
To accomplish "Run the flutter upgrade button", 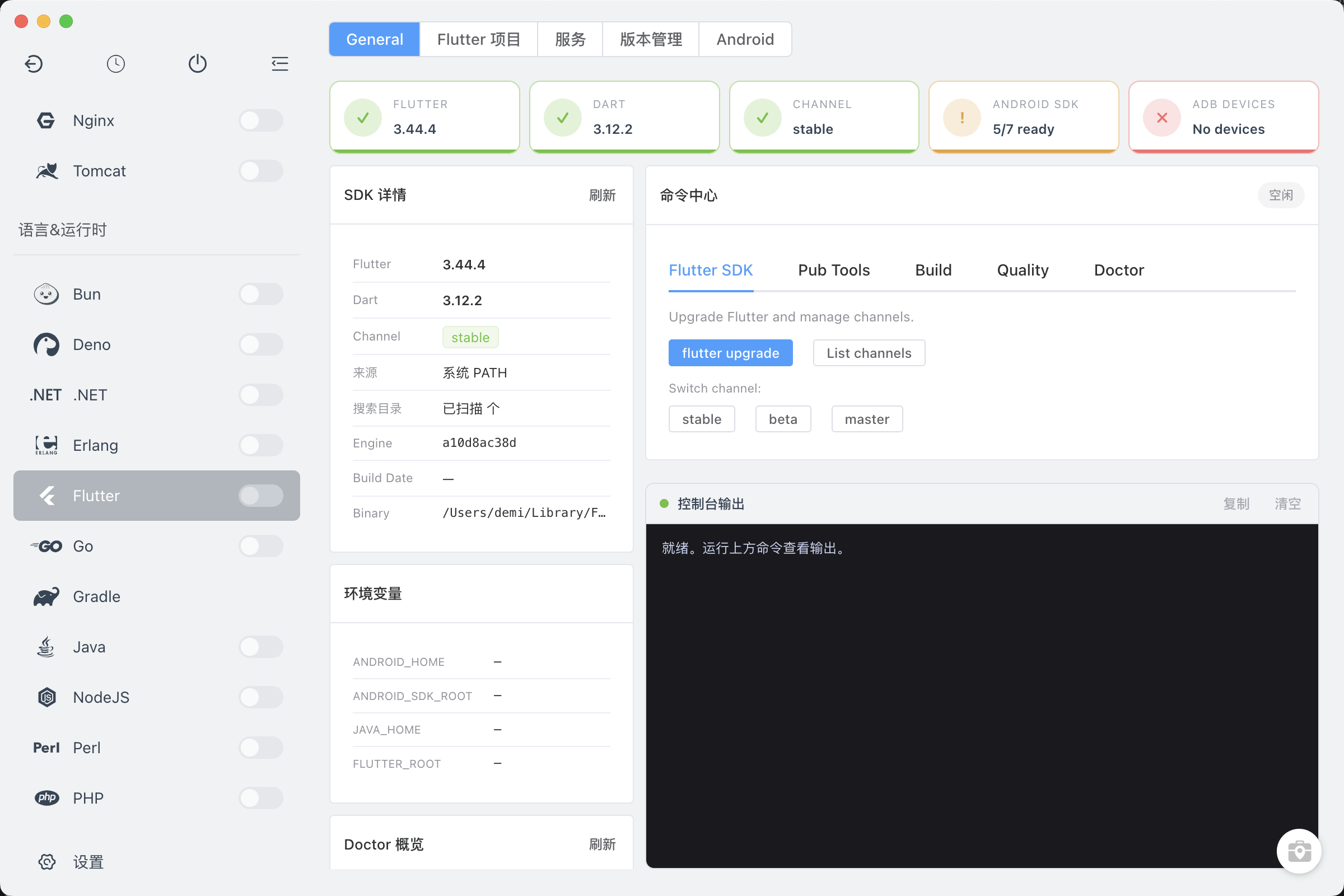I will tap(730, 353).
